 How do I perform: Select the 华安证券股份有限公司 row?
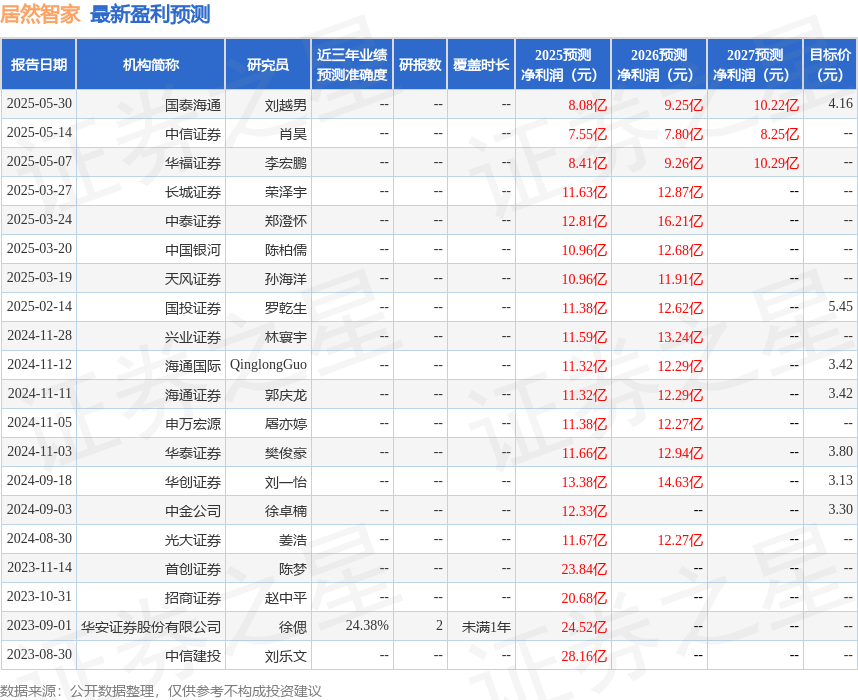[148, 626]
